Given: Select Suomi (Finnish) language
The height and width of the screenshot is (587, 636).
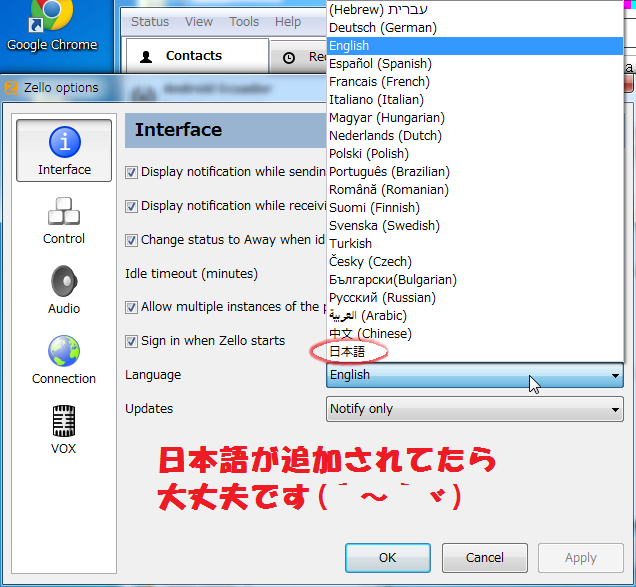Looking at the screenshot, I should click(475, 208).
